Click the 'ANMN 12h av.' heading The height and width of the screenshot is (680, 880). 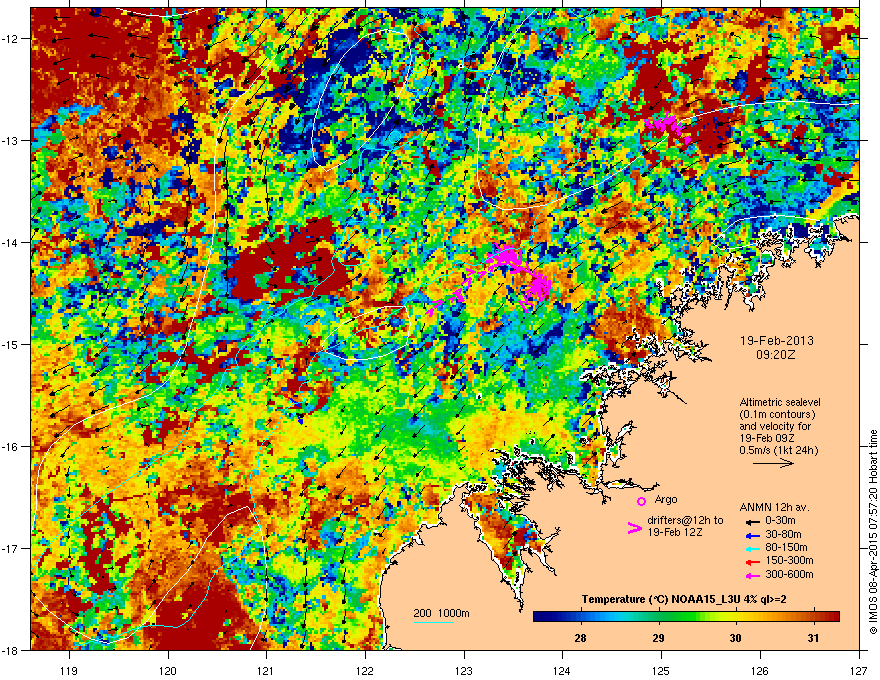[x=774, y=507]
